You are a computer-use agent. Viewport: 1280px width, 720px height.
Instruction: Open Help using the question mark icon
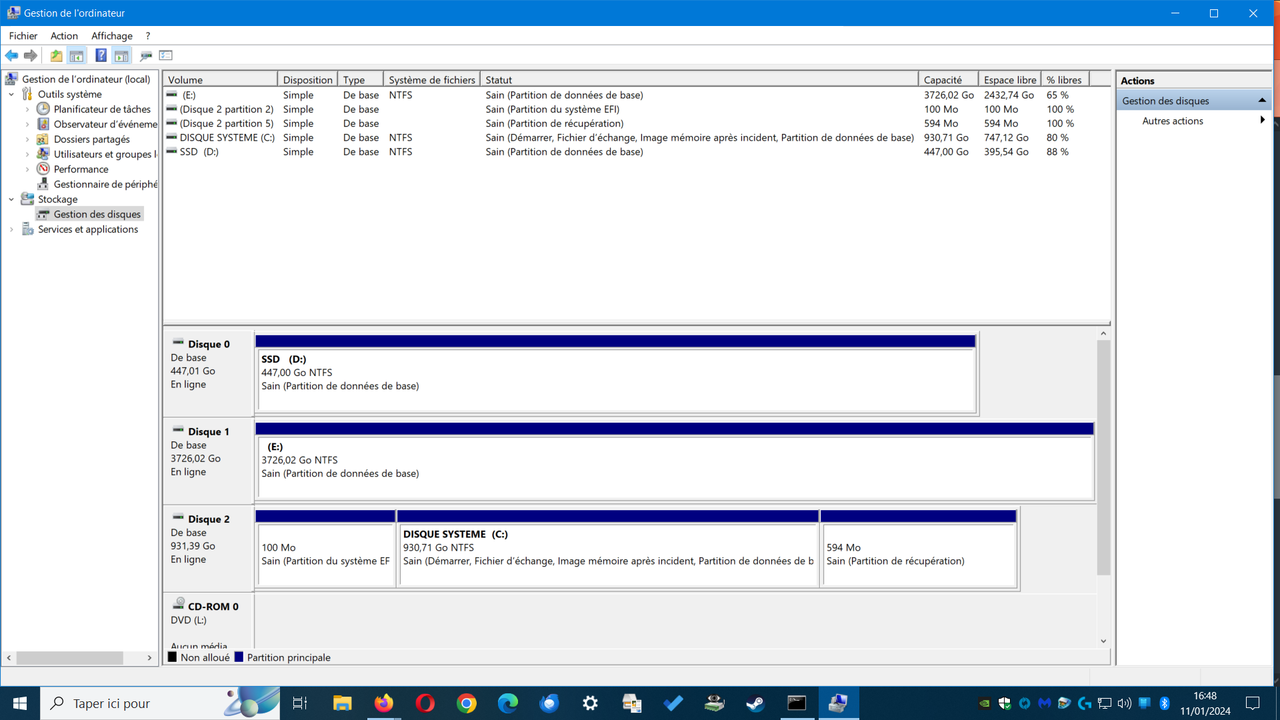[102, 55]
